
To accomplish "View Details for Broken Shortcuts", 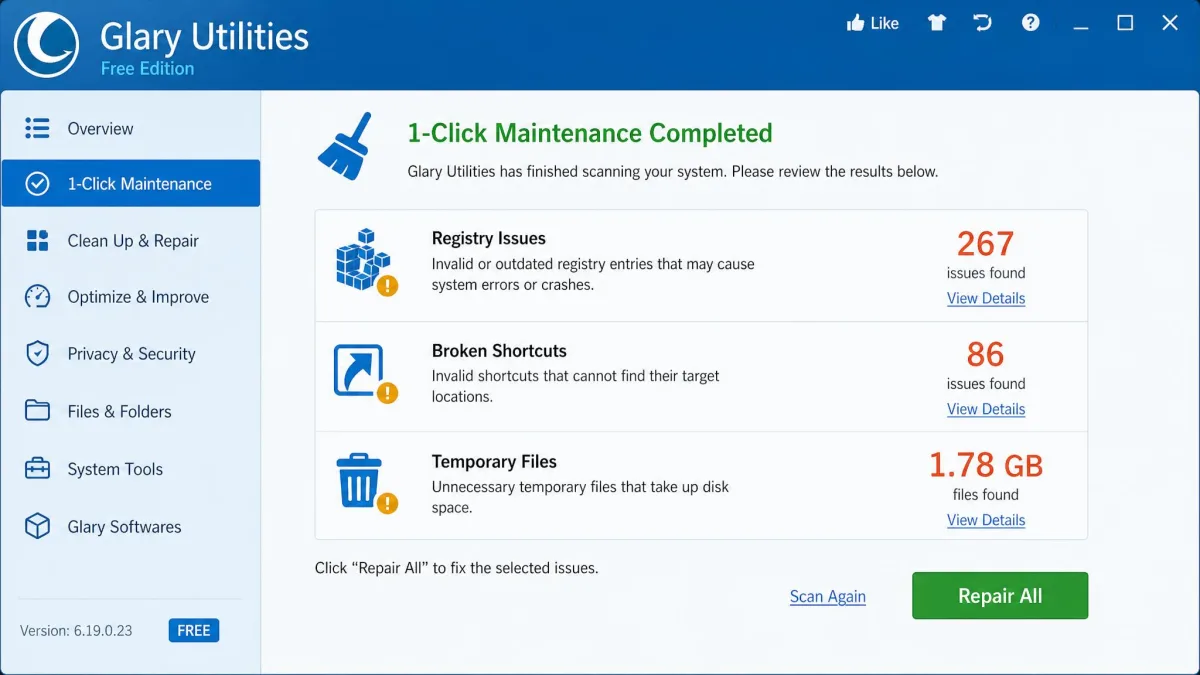I will pos(986,409).
